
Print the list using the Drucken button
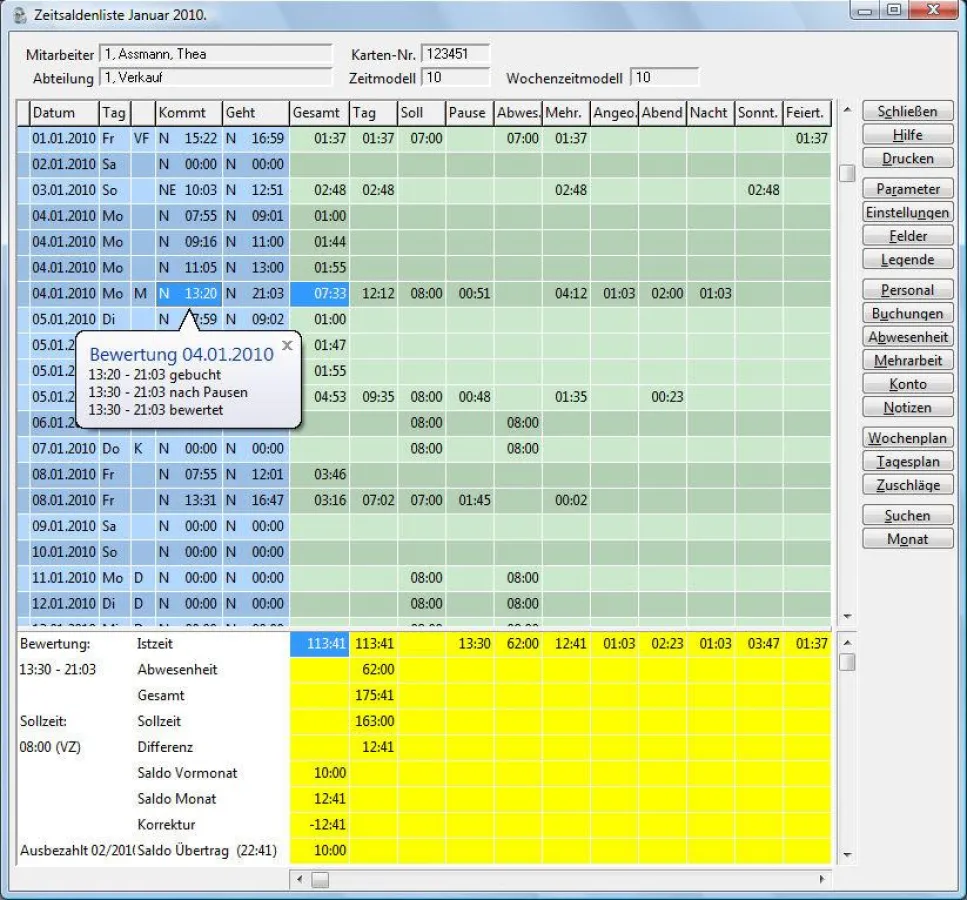pos(907,158)
